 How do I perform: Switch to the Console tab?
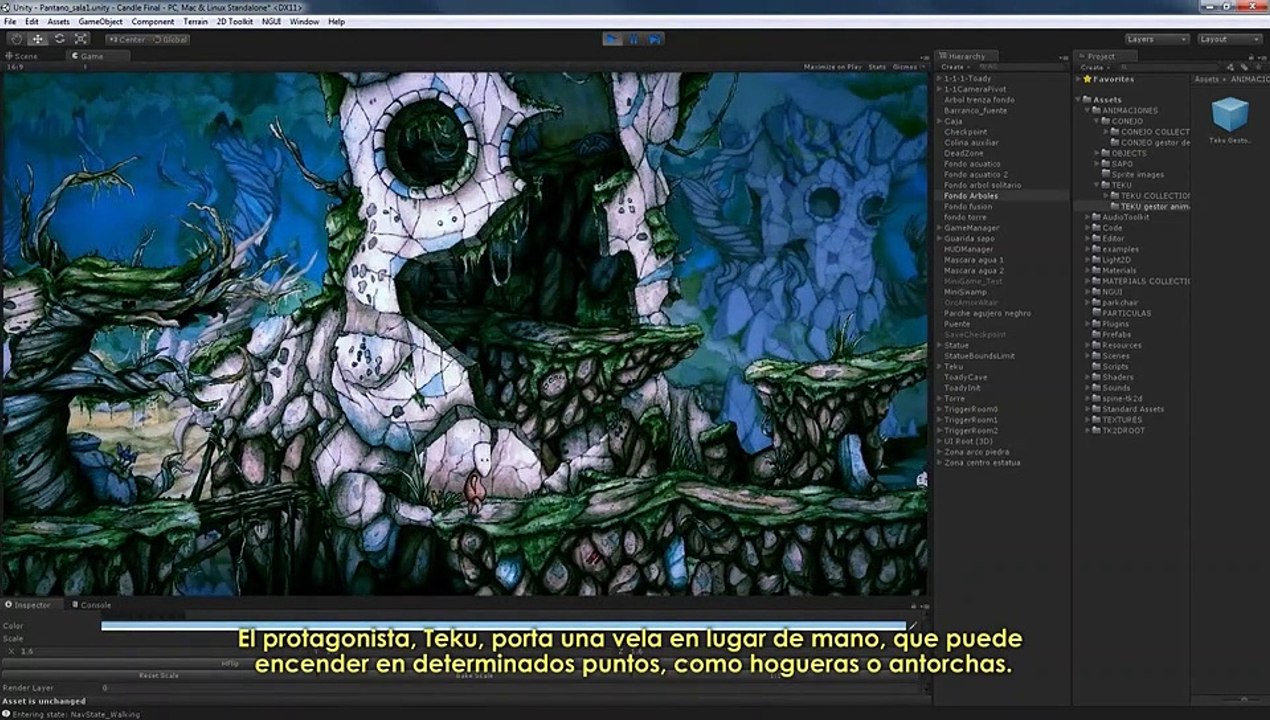click(92, 605)
